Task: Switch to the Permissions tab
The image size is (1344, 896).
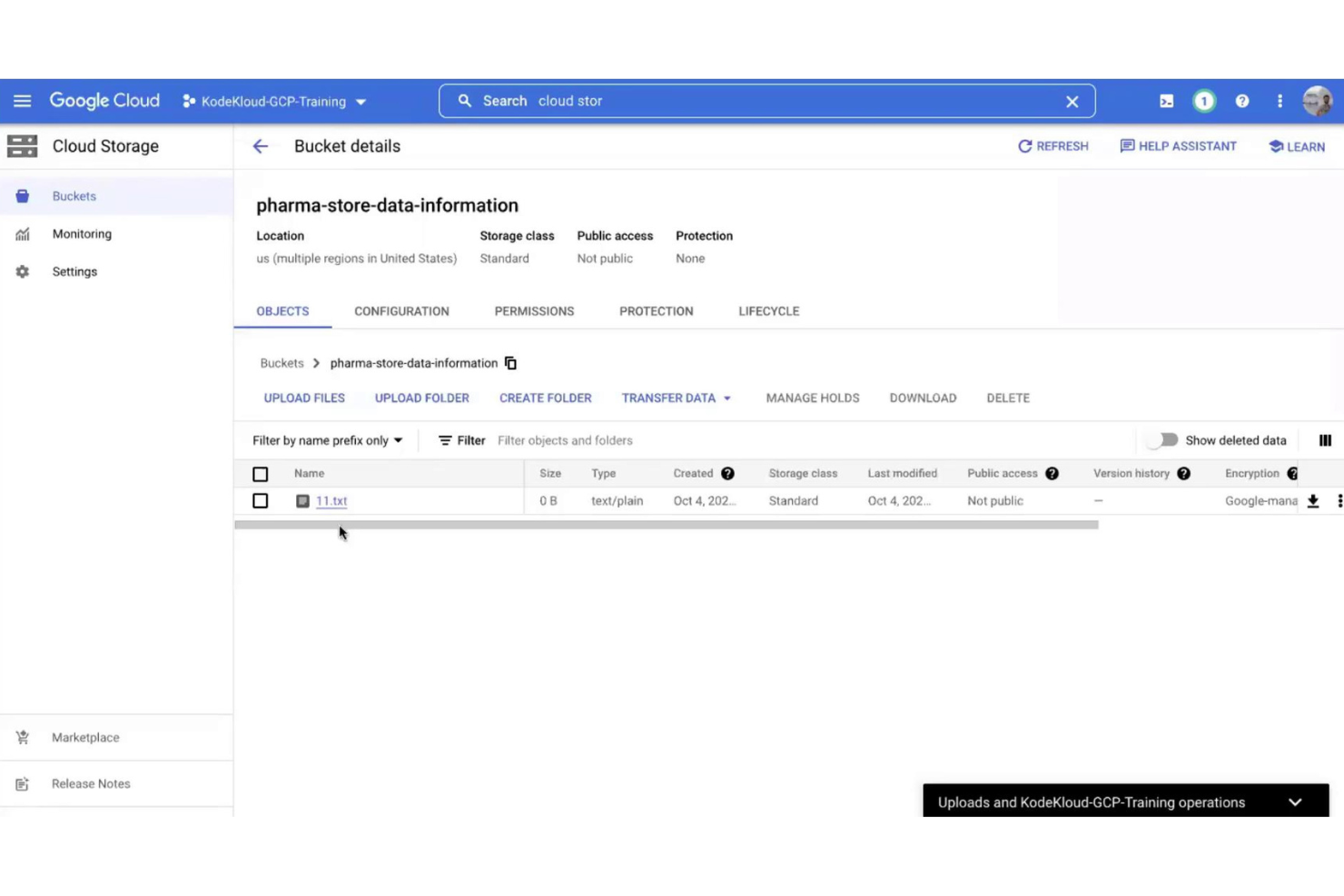Action: [534, 310]
